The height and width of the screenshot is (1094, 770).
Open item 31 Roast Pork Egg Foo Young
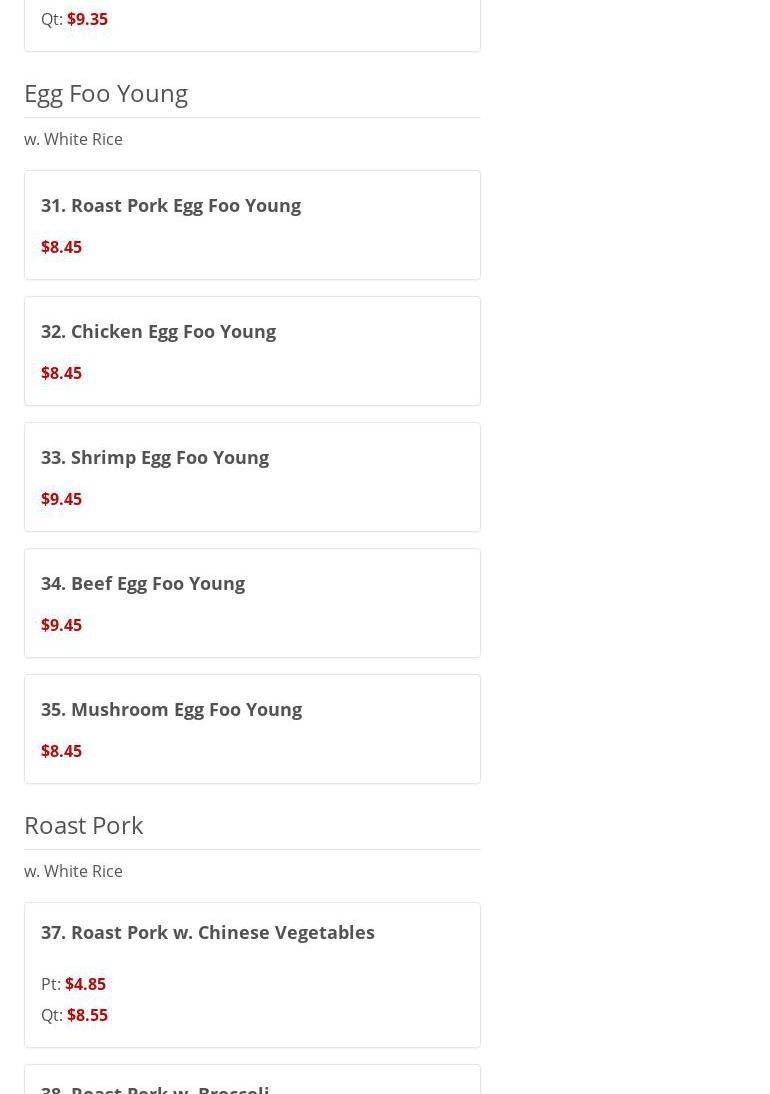point(171,205)
